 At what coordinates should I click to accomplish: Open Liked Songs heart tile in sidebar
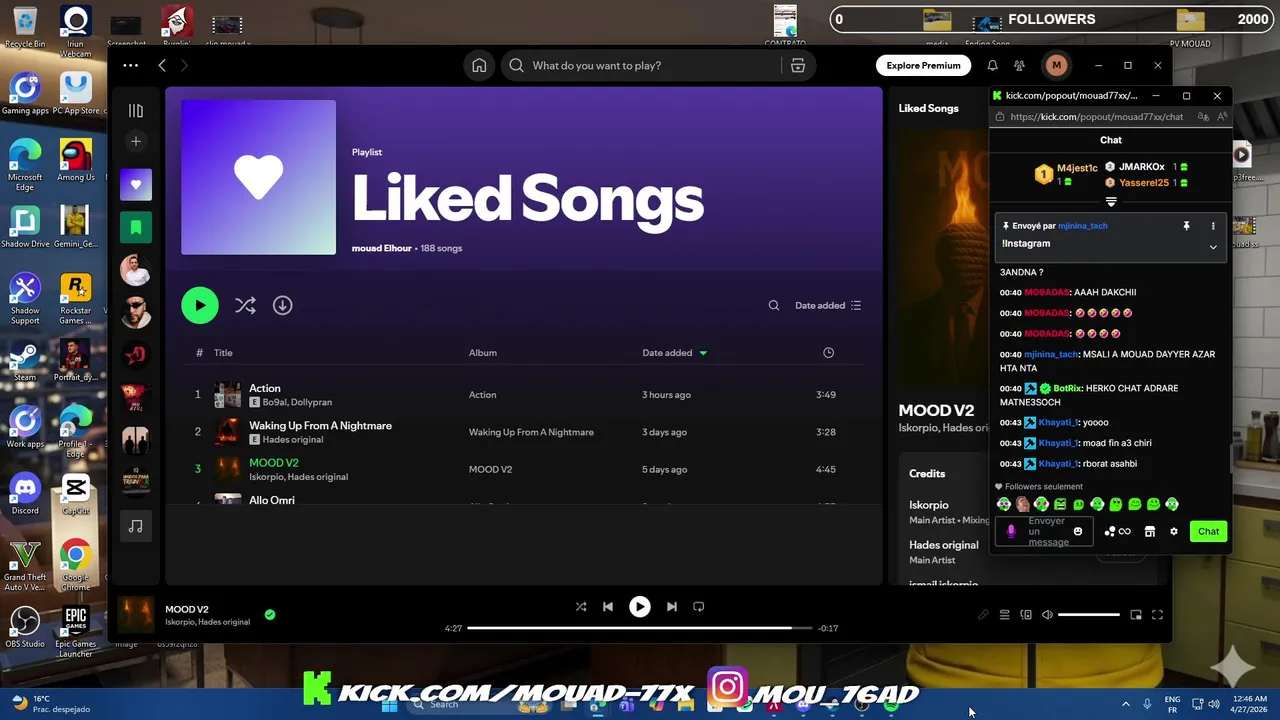(136, 184)
